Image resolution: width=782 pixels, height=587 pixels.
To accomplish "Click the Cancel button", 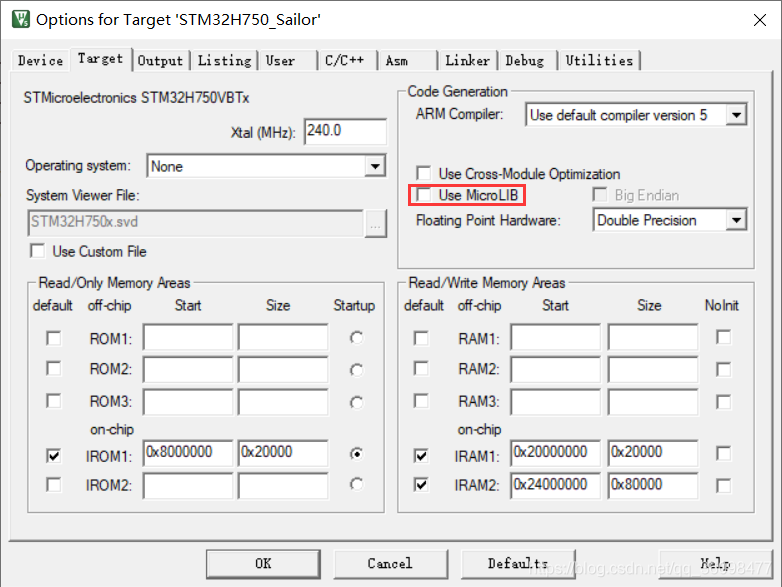I will coord(390,564).
